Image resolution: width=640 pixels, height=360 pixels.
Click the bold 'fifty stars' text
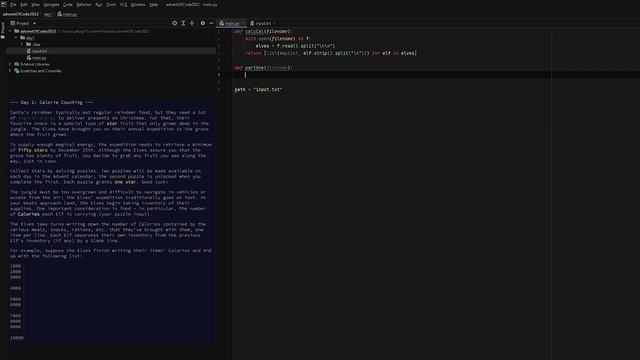[33, 150]
